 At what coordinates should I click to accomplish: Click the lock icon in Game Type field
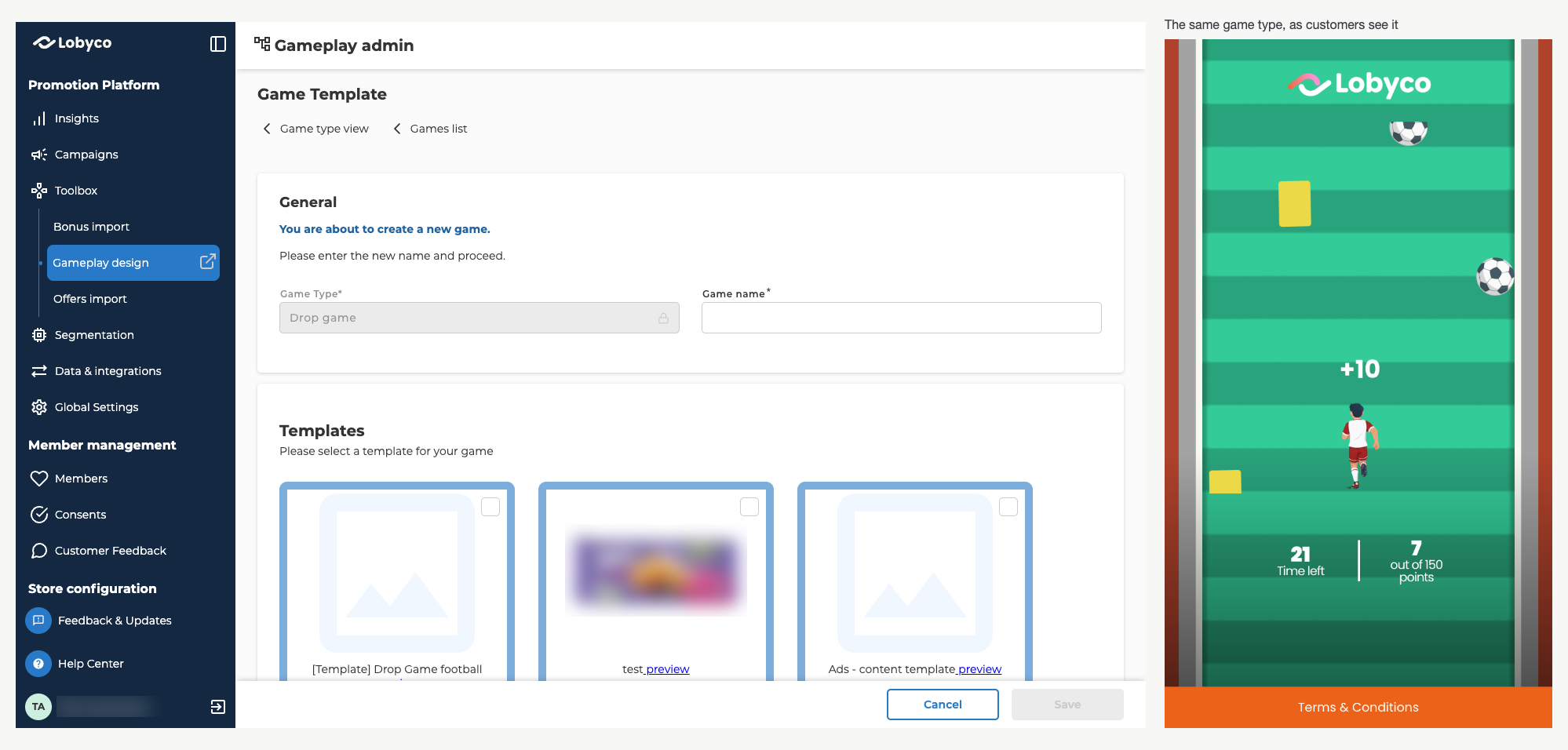[663, 318]
